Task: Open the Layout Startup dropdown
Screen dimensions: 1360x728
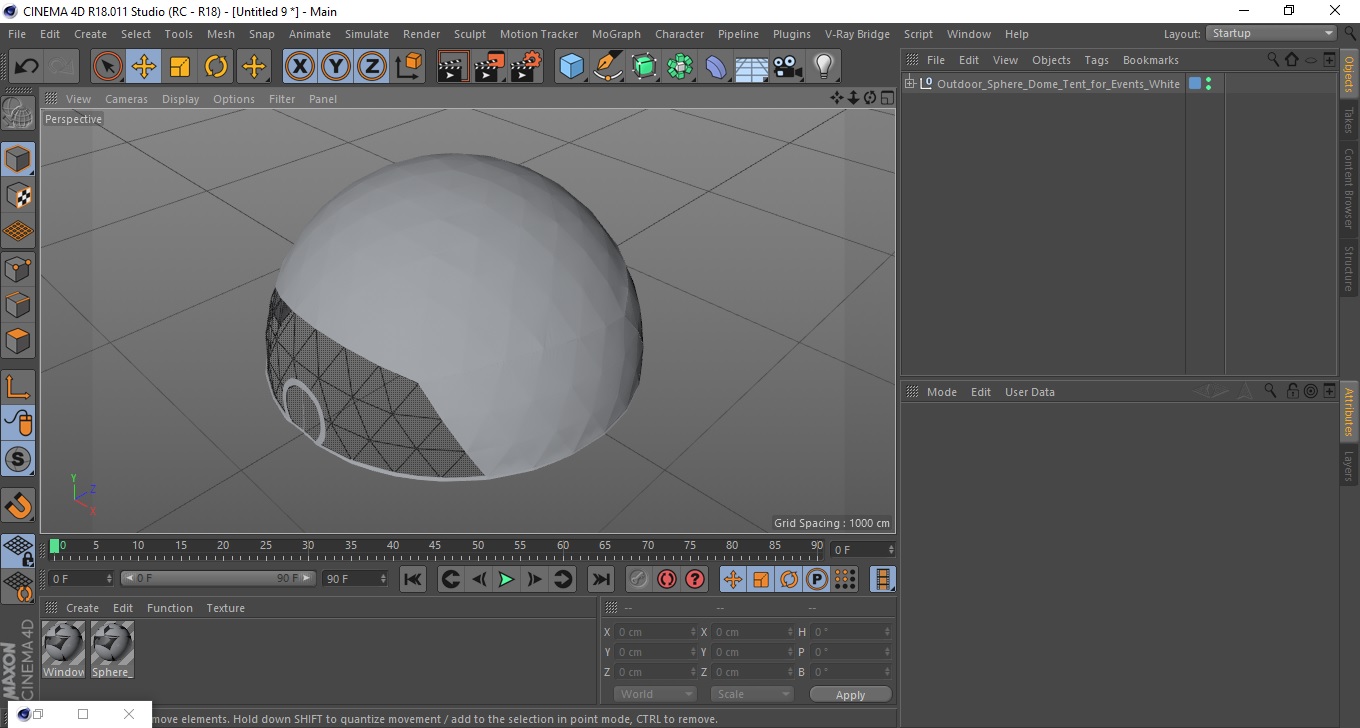Action: 1272,34
